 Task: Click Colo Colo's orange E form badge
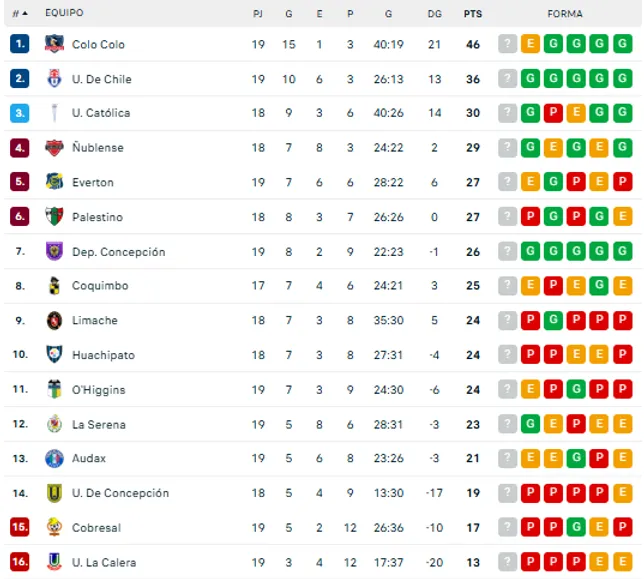tap(530, 44)
